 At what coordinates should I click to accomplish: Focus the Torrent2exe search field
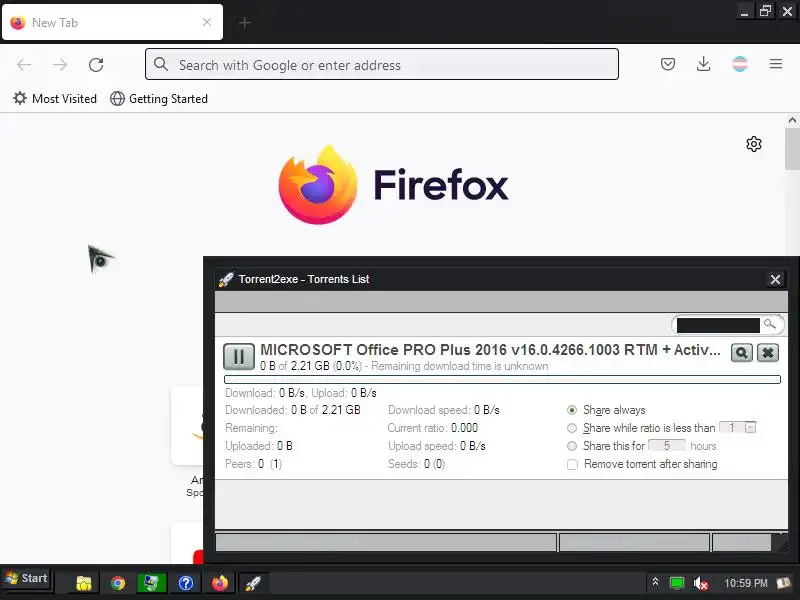[718, 325]
